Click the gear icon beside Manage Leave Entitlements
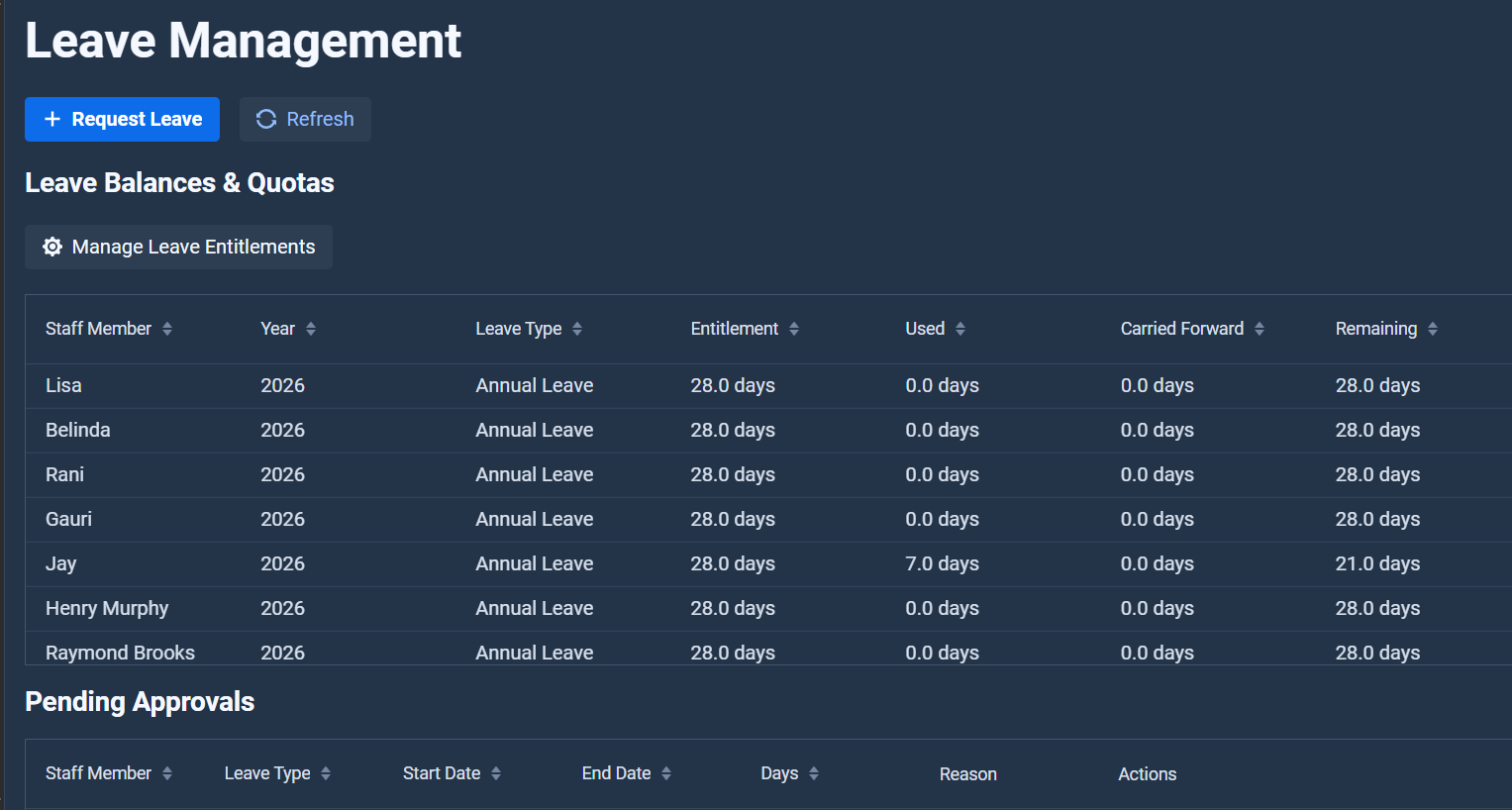Image resolution: width=1512 pixels, height=810 pixels. tap(51, 247)
